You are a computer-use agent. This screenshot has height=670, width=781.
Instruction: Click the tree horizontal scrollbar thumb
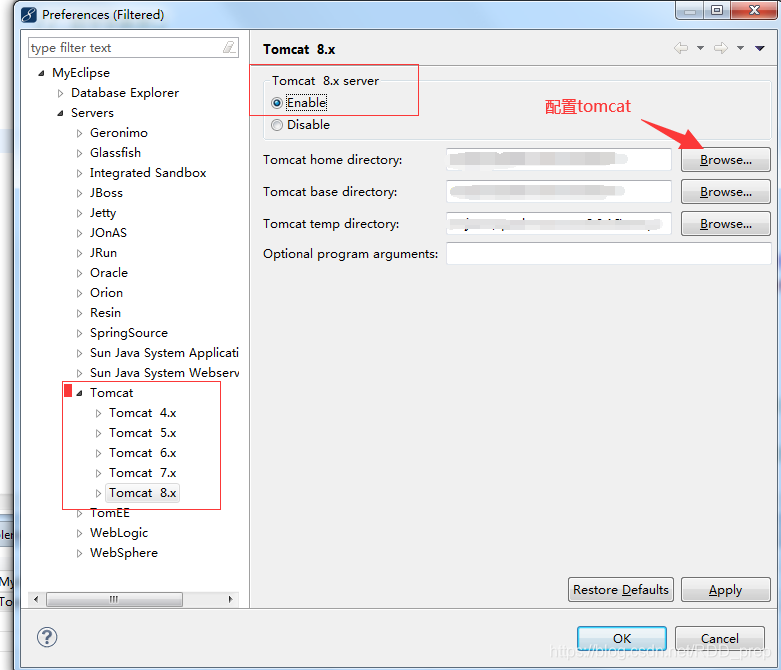(114, 599)
